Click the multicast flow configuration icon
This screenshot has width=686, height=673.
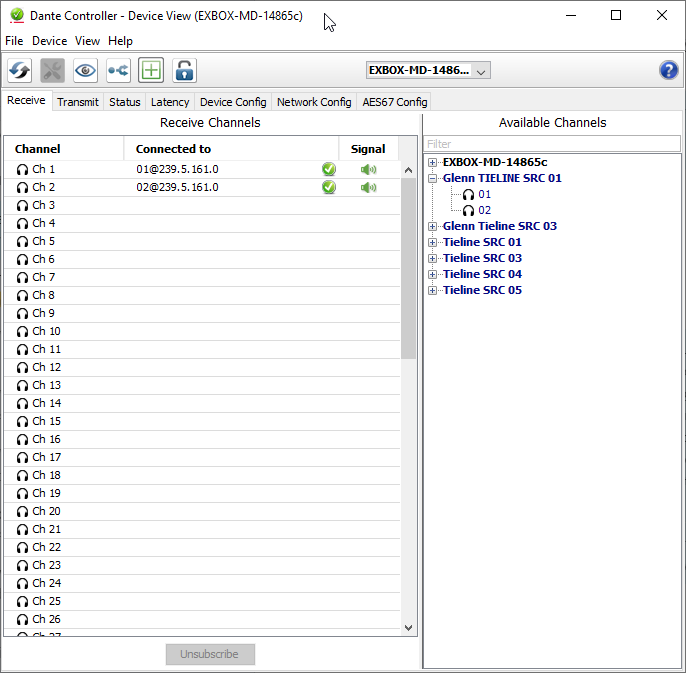[x=118, y=70]
